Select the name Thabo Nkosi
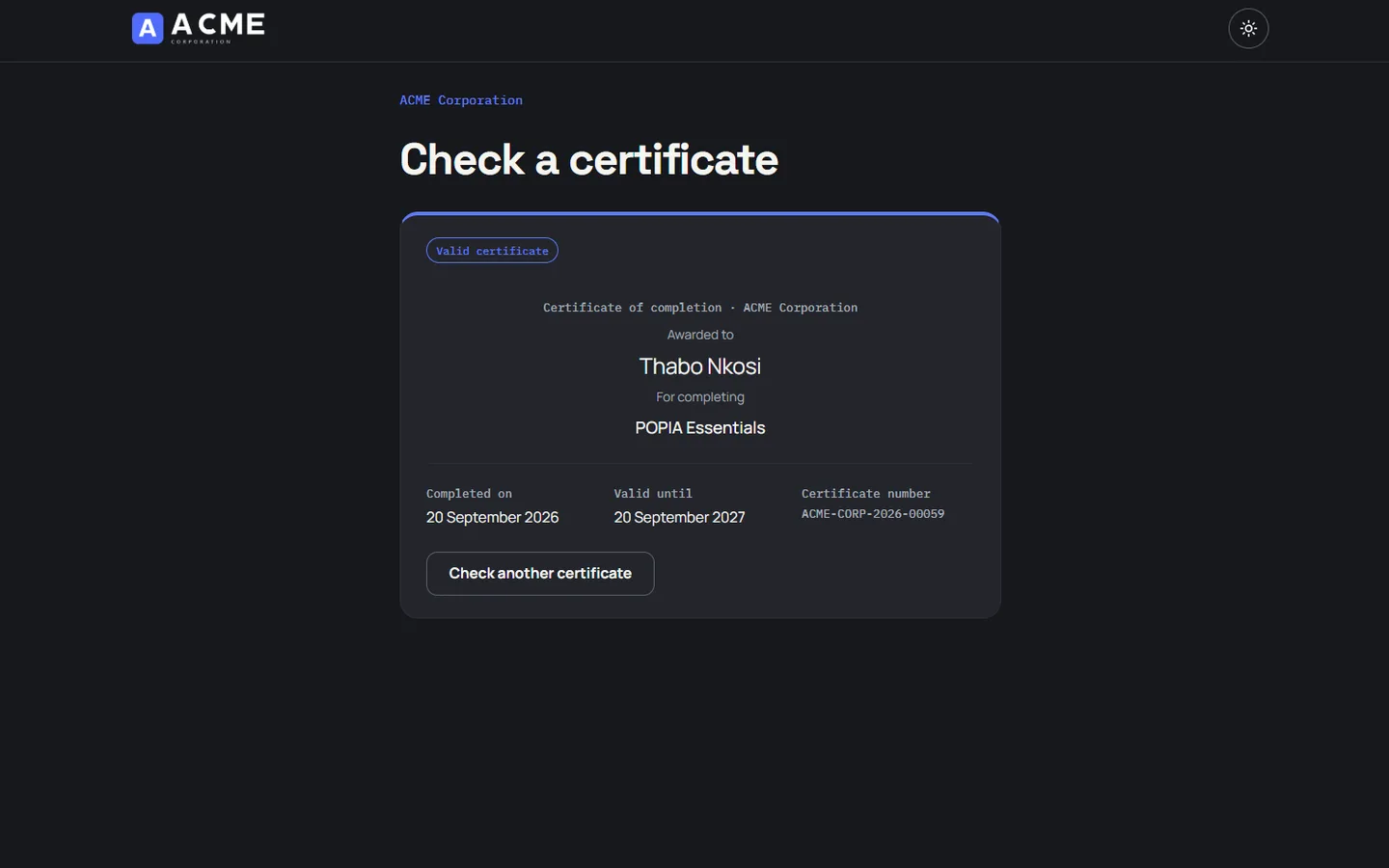This screenshot has width=1389, height=868. pos(700,366)
